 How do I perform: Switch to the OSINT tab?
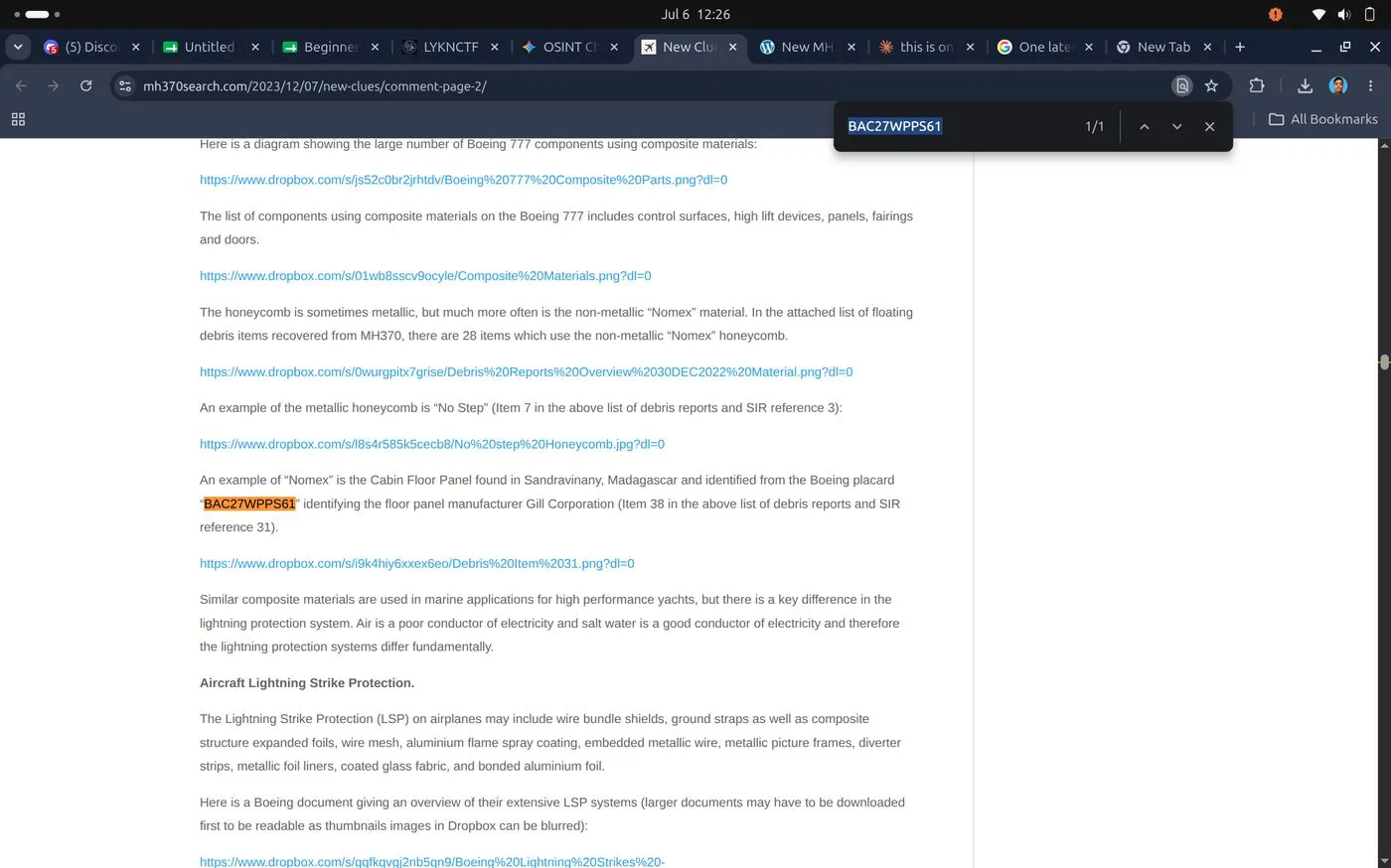point(570,47)
